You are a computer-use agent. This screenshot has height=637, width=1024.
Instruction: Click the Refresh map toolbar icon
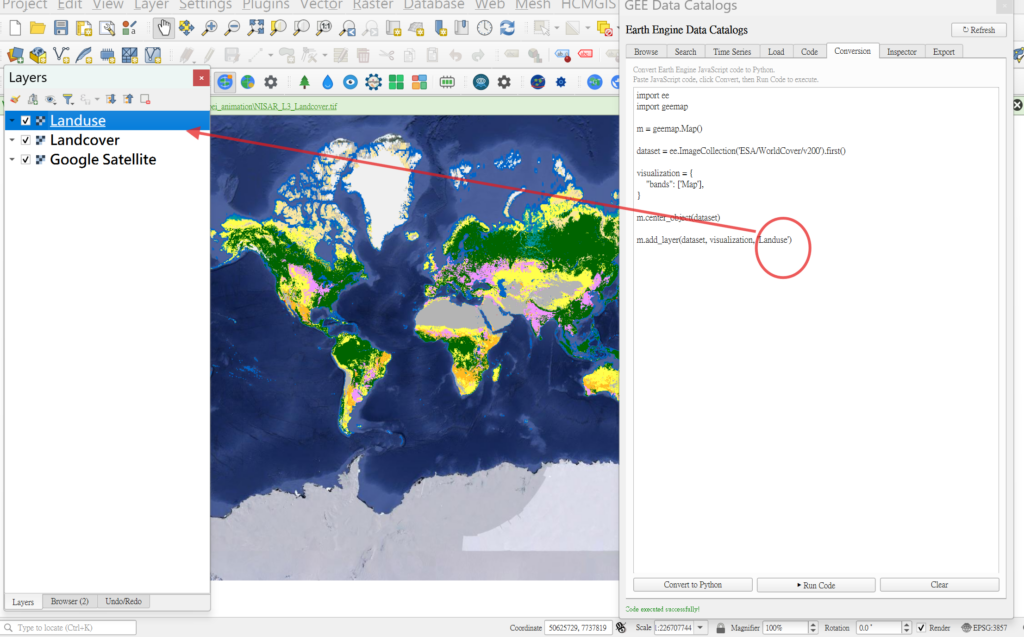click(x=509, y=28)
